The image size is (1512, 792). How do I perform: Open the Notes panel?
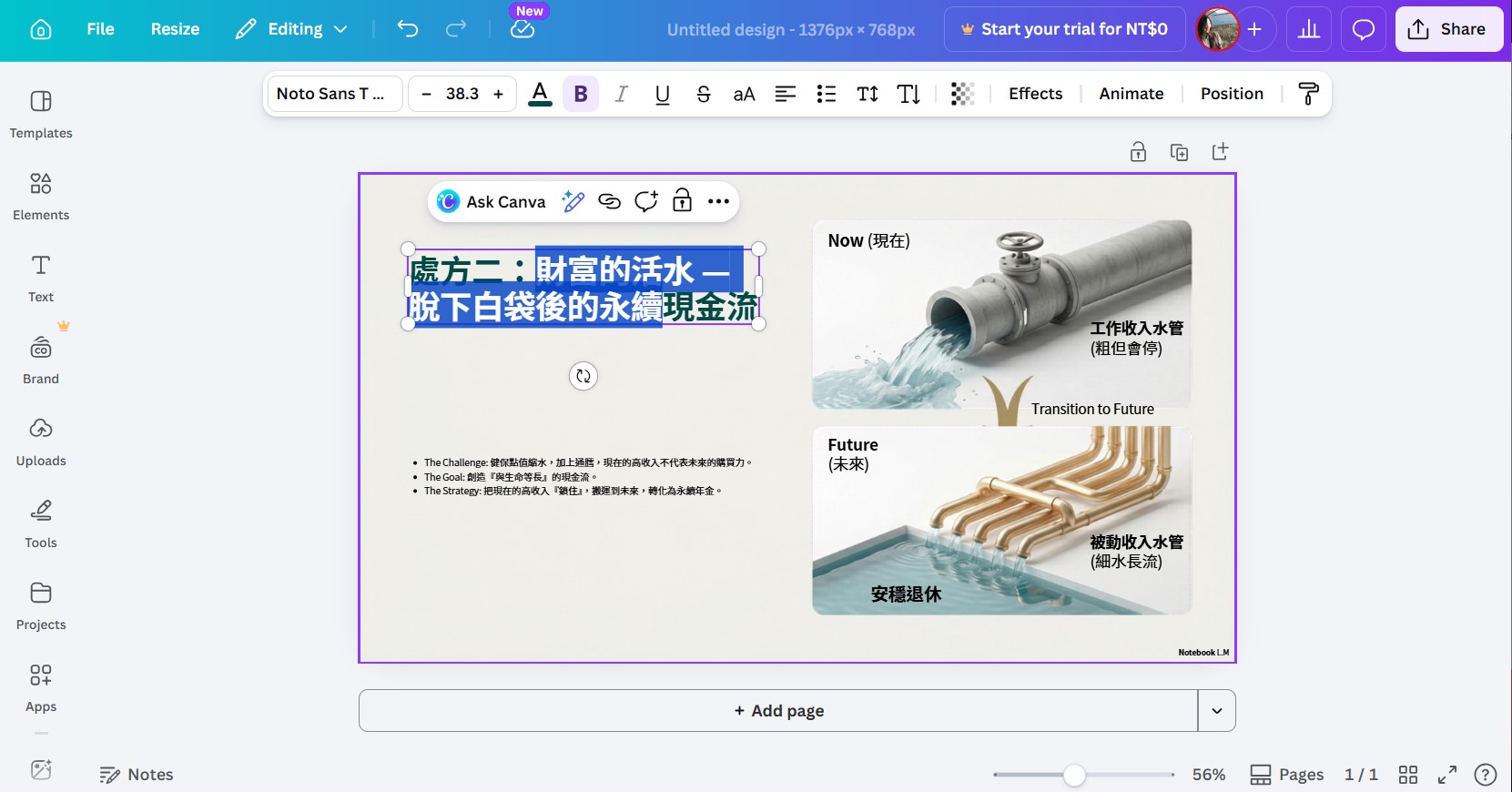pyautogui.click(x=137, y=775)
